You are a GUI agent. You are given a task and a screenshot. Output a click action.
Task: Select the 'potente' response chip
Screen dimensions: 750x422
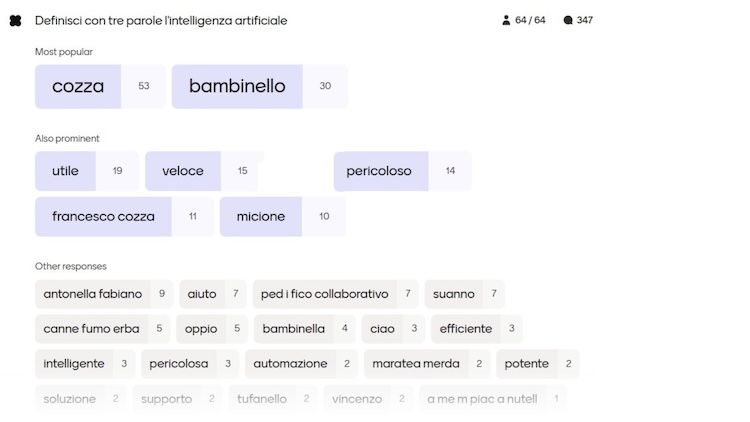pos(527,364)
